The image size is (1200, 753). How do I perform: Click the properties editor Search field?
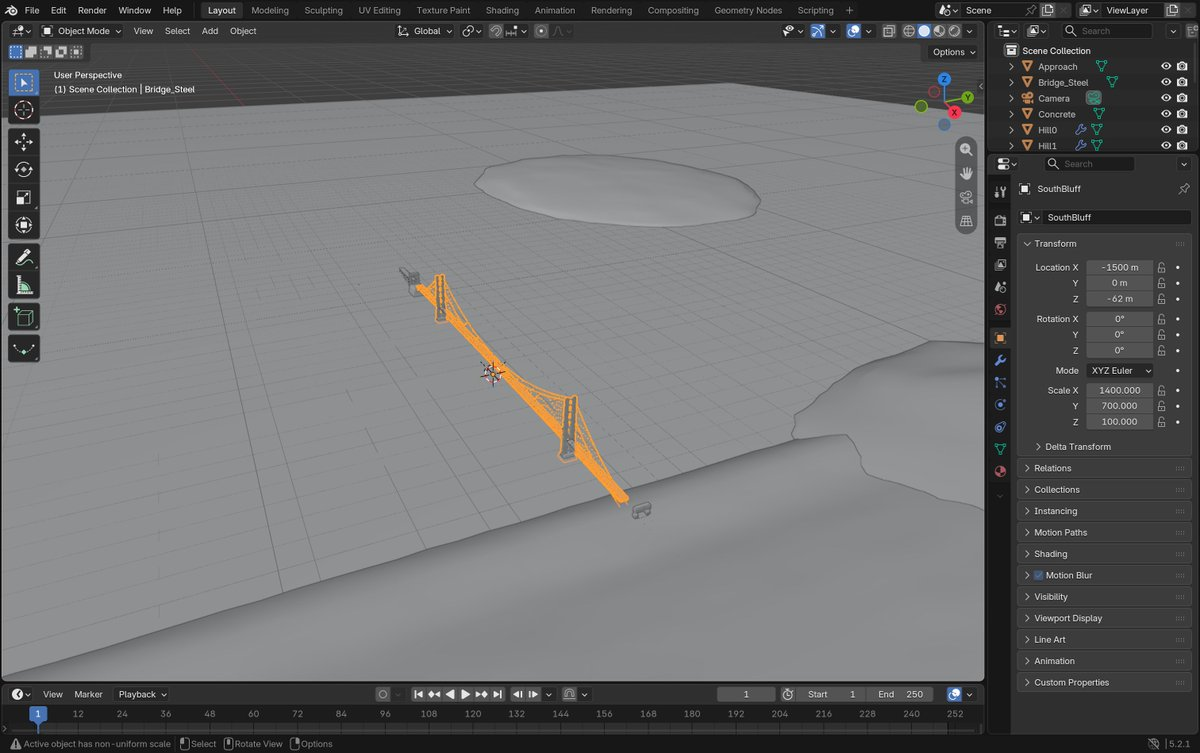click(1090, 164)
